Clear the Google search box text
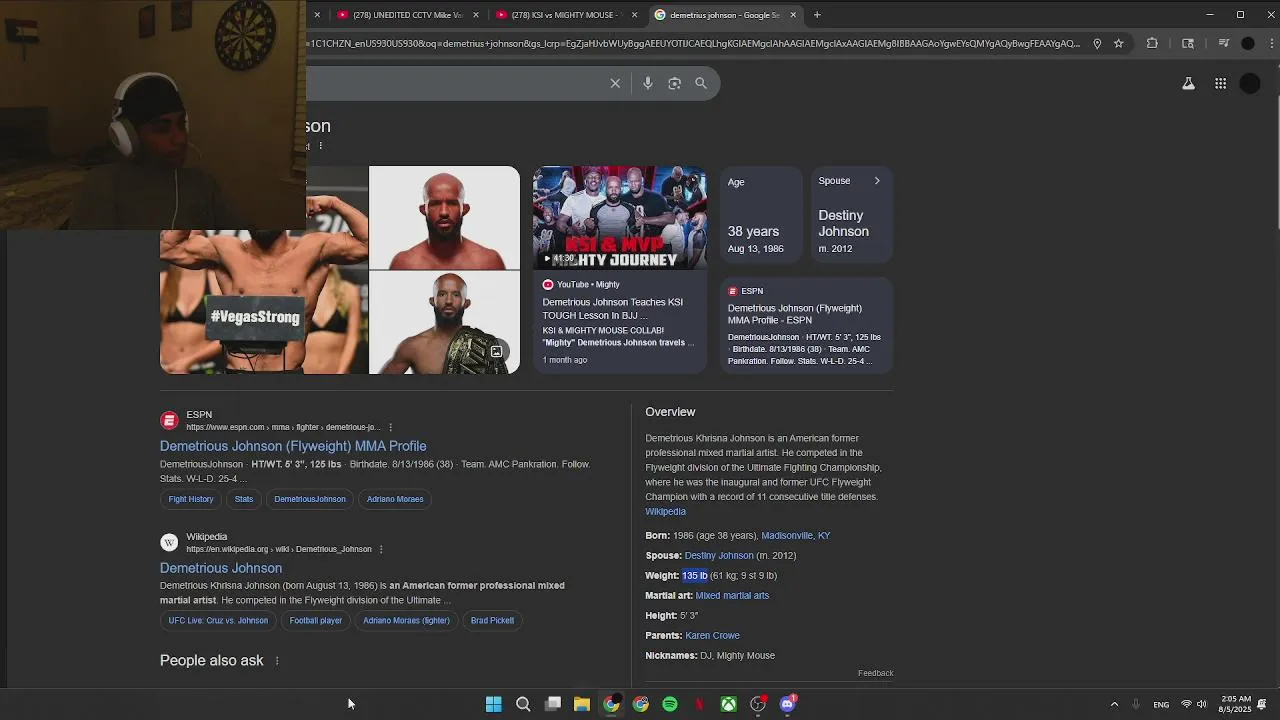 (x=615, y=83)
